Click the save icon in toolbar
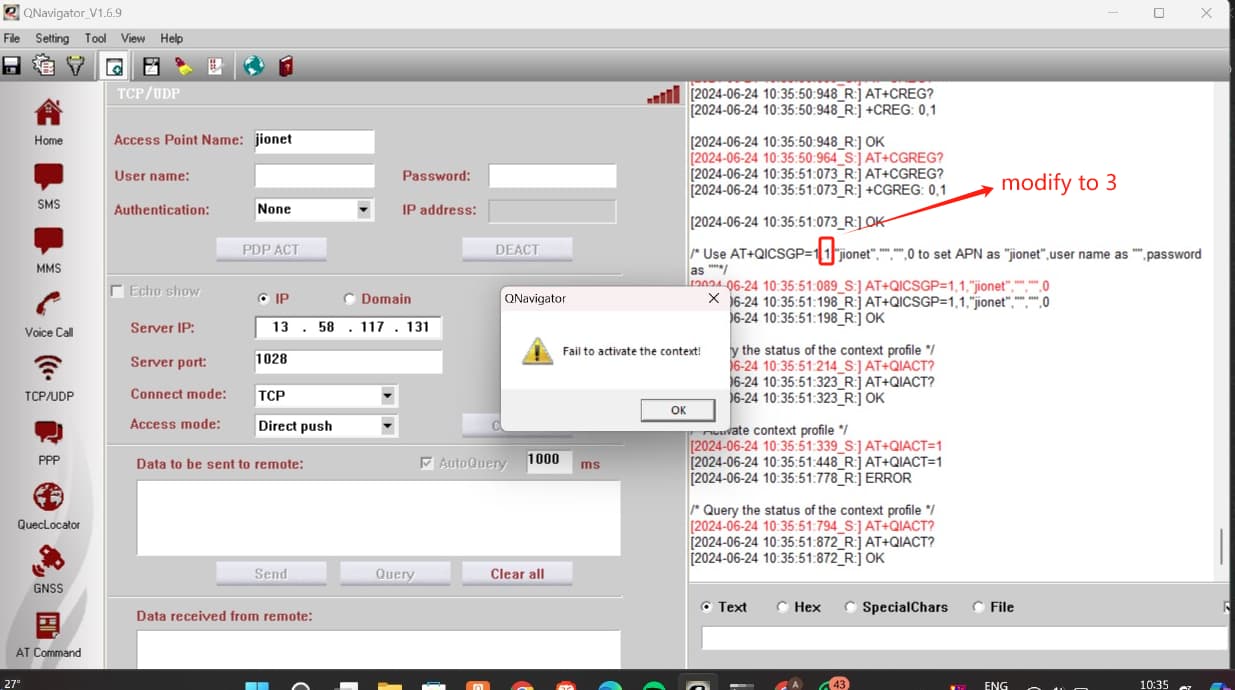 (12, 66)
